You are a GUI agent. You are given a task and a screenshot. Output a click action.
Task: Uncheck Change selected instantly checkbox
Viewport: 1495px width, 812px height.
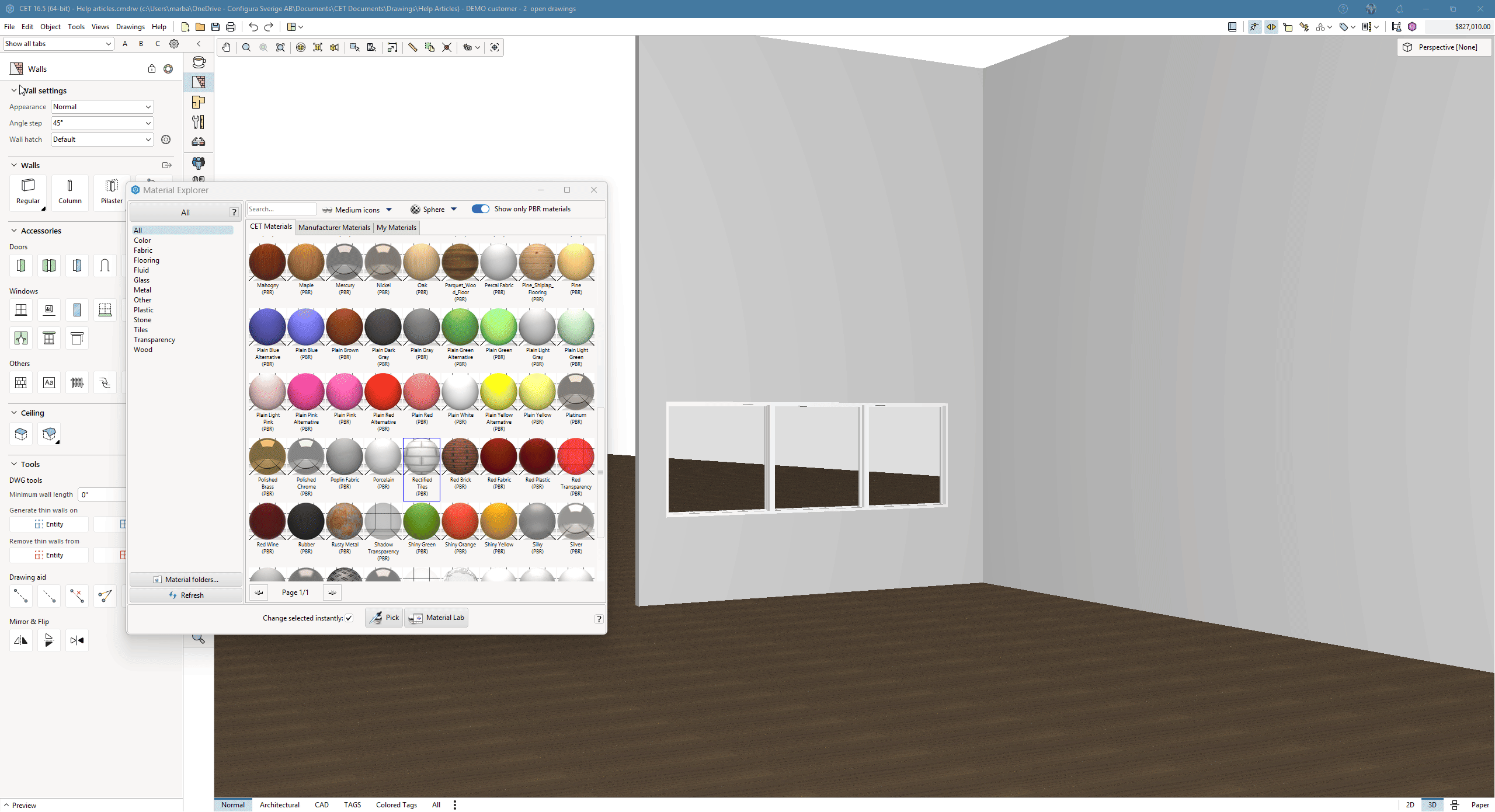pyautogui.click(x=349, y=618)
